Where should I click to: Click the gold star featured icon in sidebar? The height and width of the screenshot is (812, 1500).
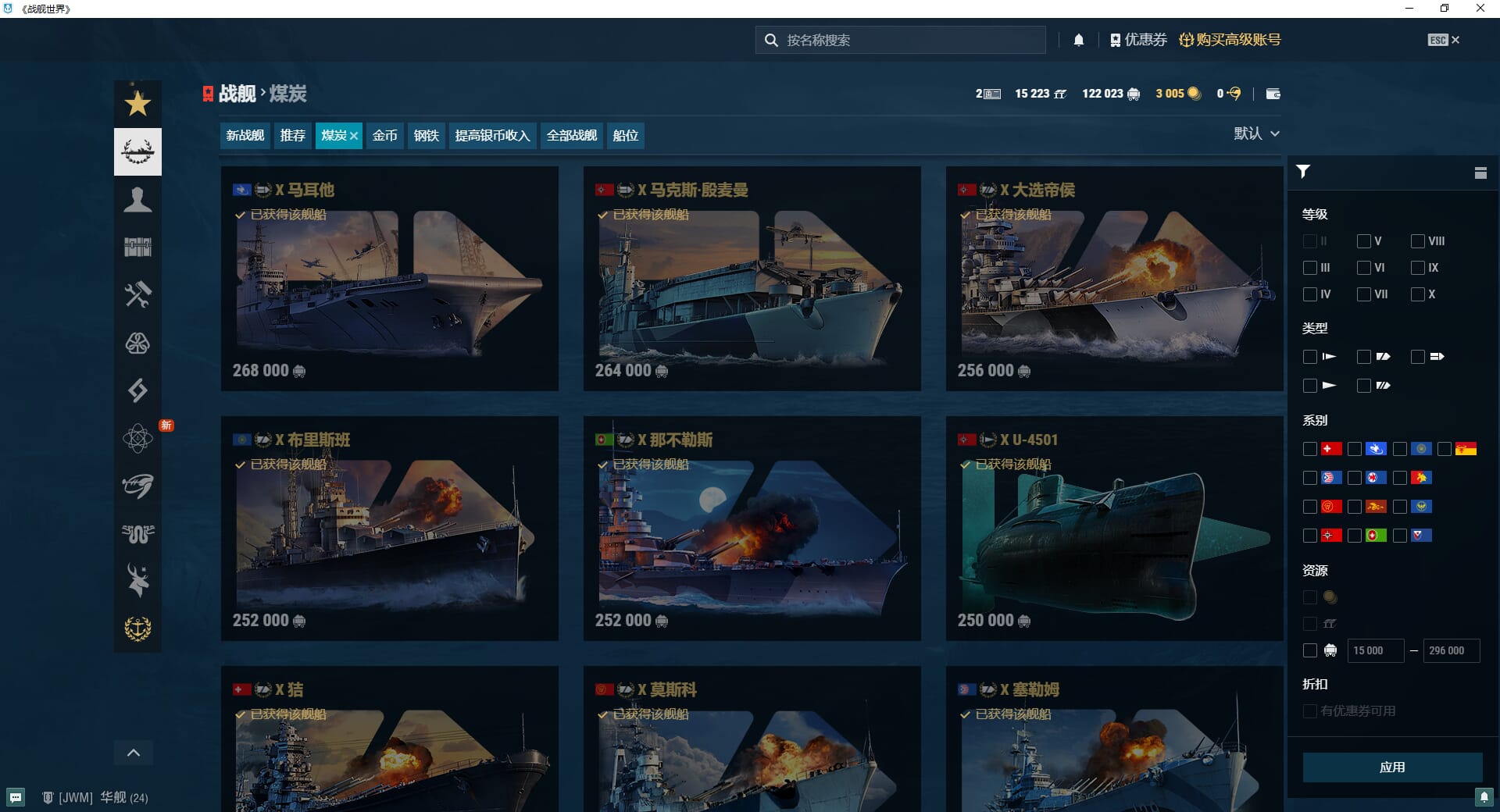137,103
